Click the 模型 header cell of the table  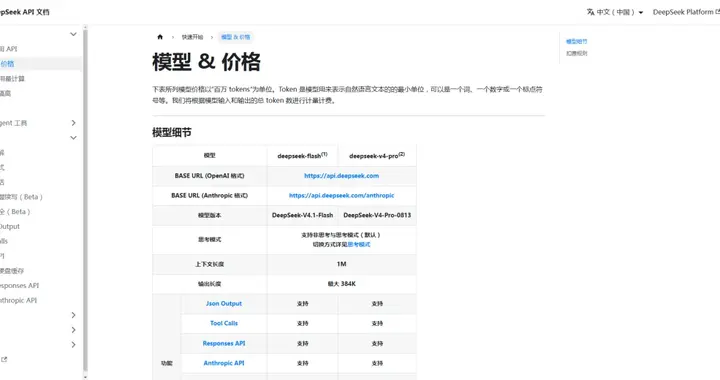209,156
